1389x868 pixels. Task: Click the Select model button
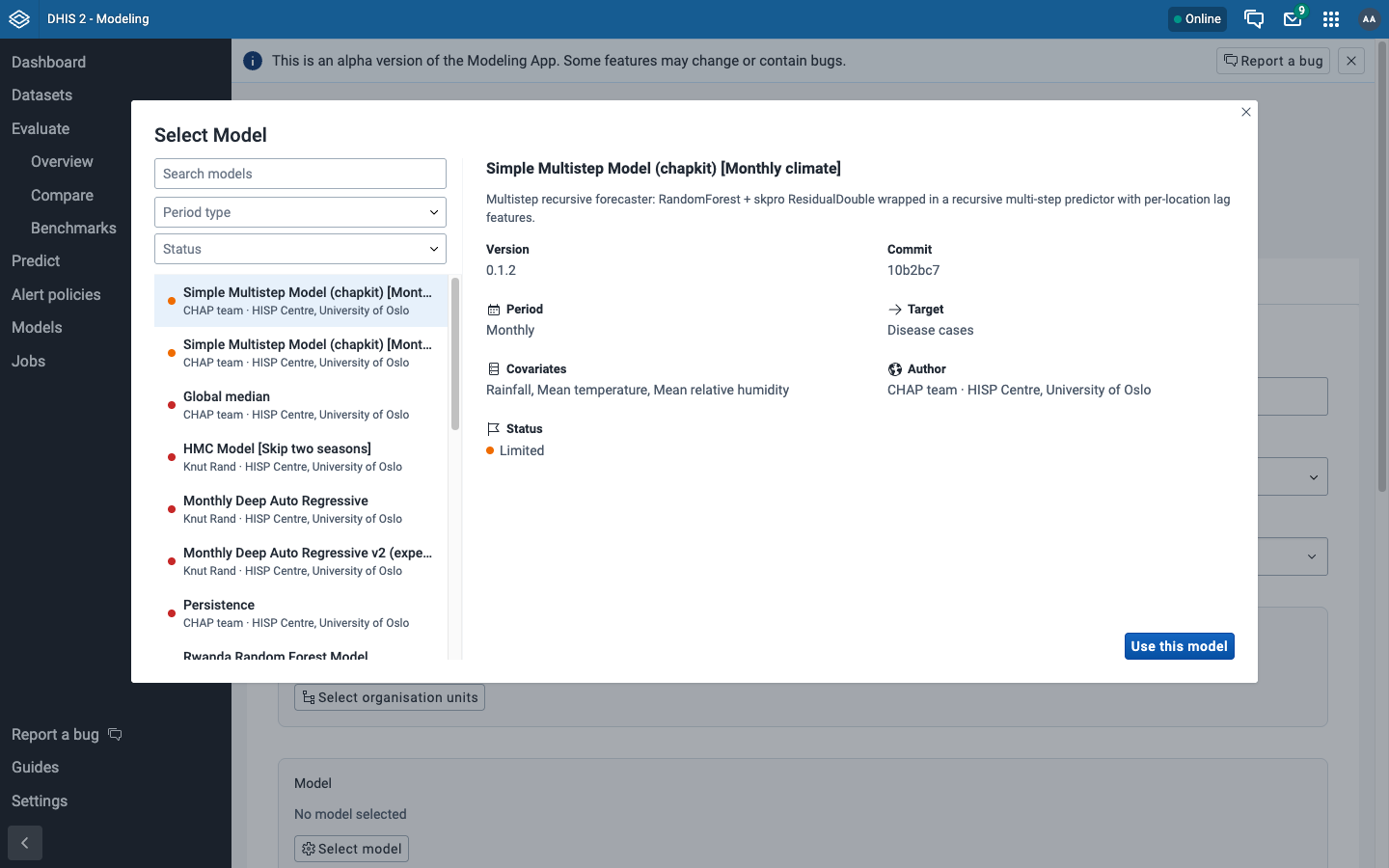(351, 849)
